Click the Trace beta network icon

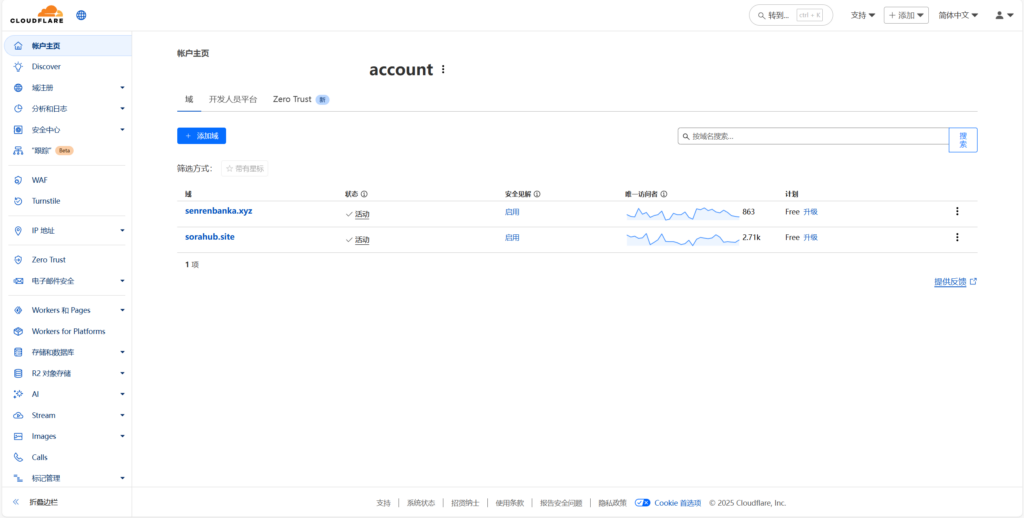click(x=18, y=150)
